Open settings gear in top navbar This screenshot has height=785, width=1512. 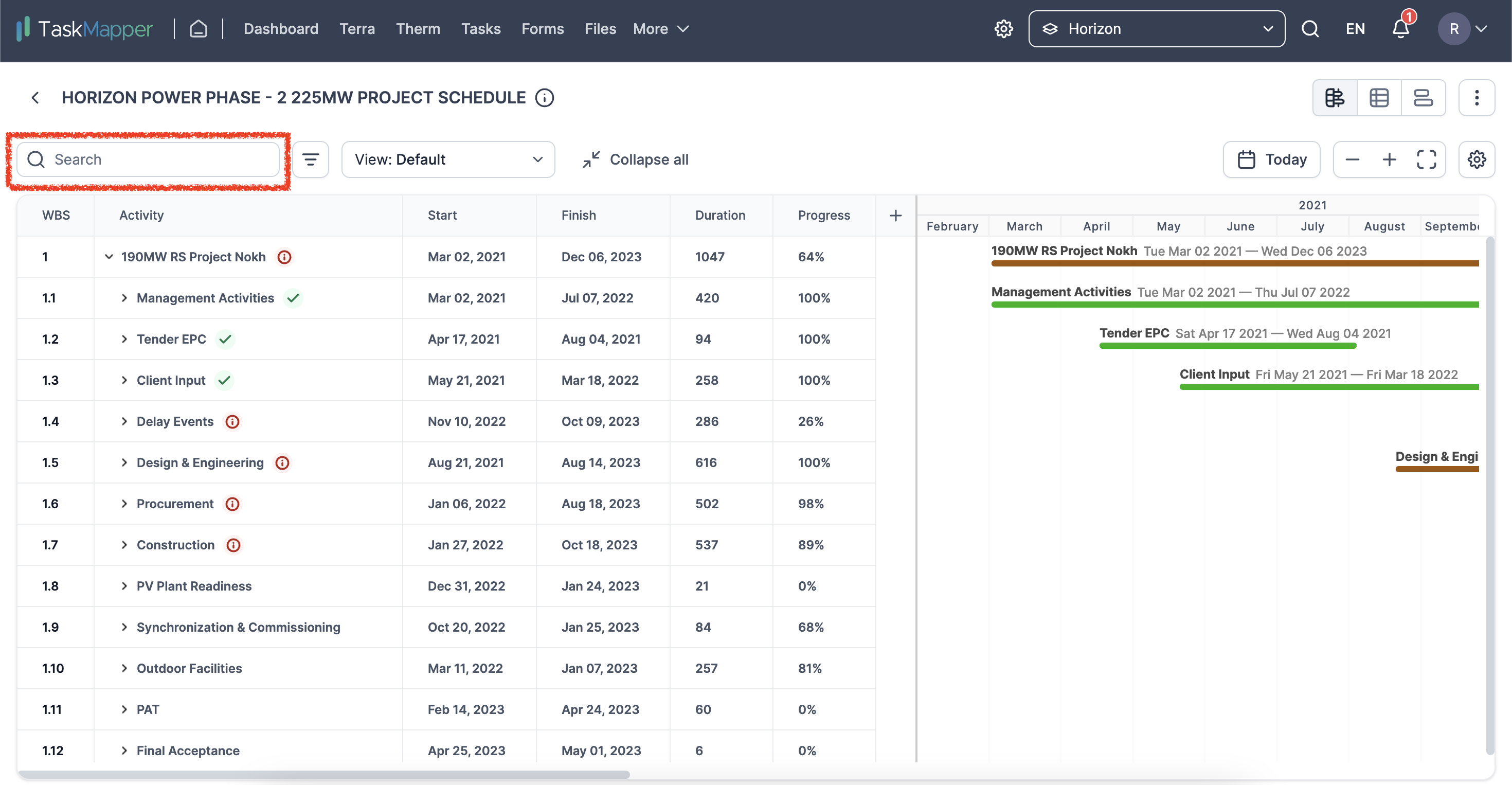point(1004,29)
